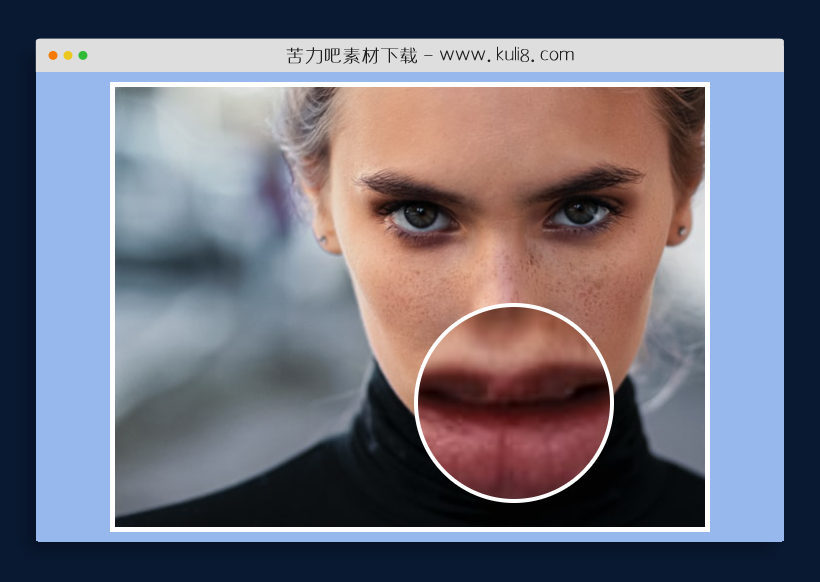Click the woman's right eye in the photo
The image size is (820, 582).
pyautogui.click(x=578, y=213)
